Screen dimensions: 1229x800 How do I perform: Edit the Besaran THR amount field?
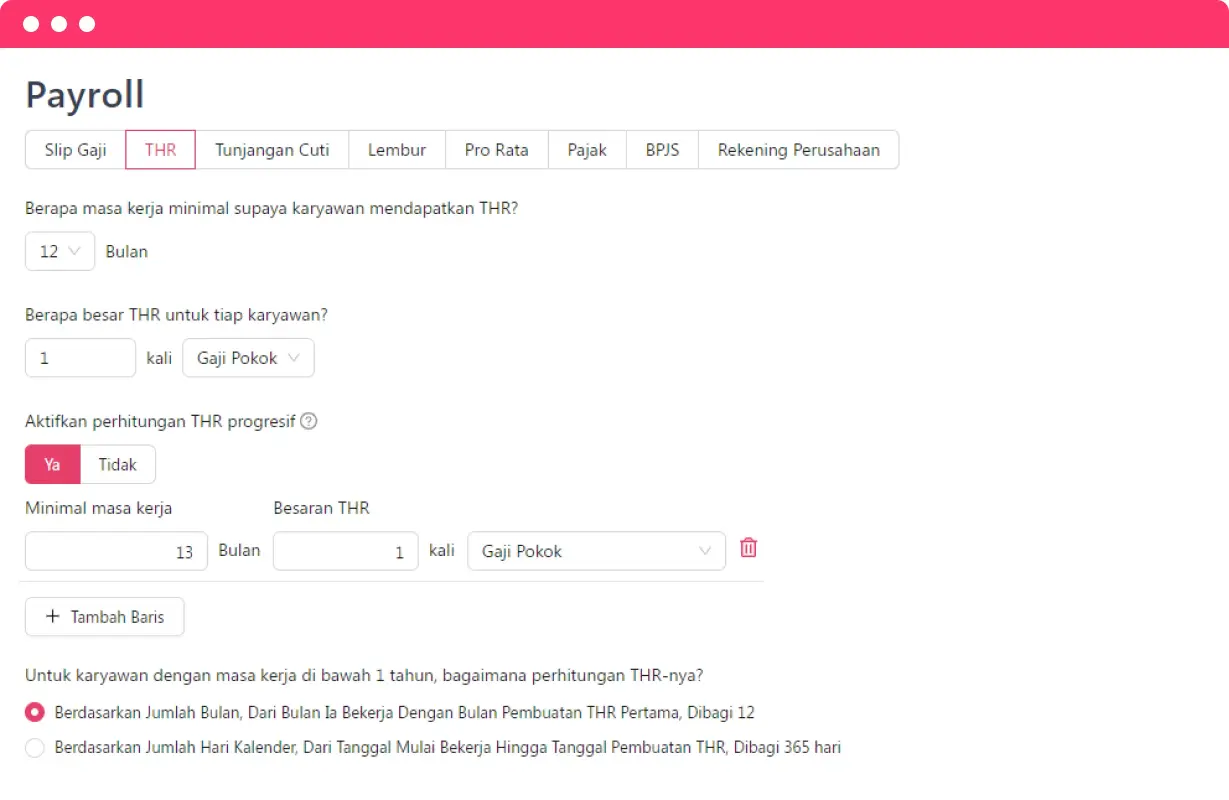point(345,551)
